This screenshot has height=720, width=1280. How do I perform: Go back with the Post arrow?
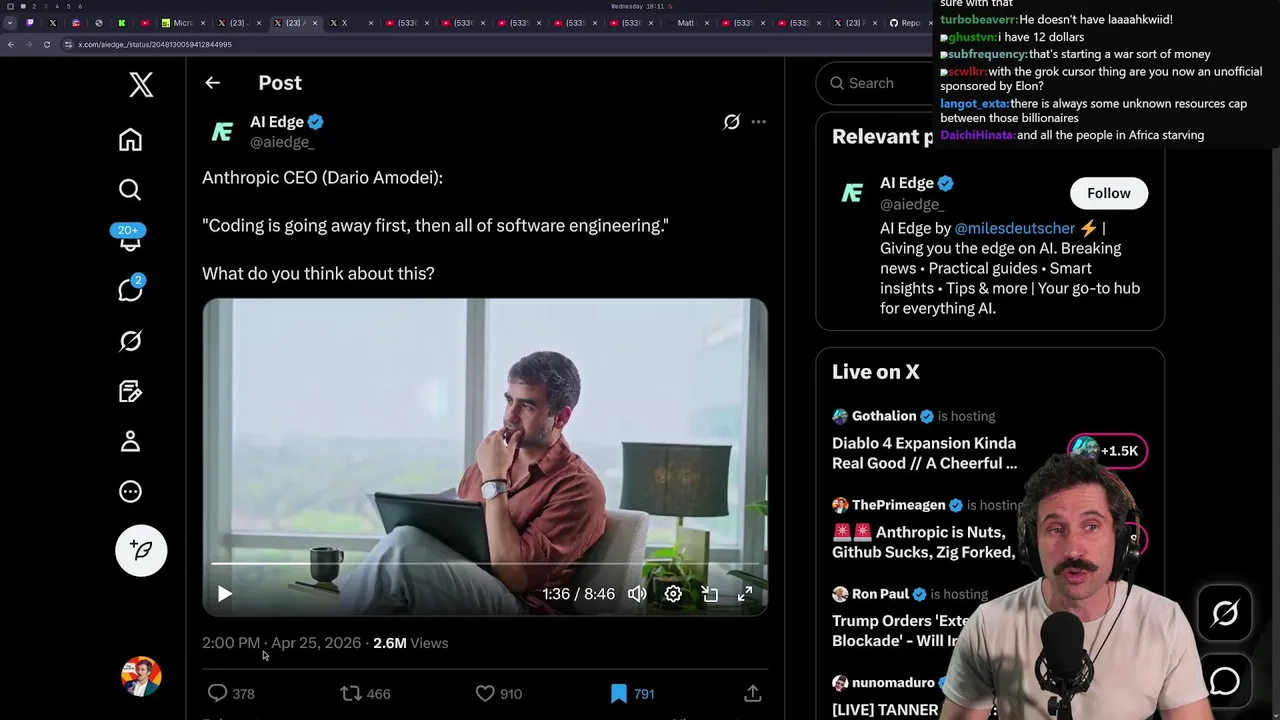212,83
